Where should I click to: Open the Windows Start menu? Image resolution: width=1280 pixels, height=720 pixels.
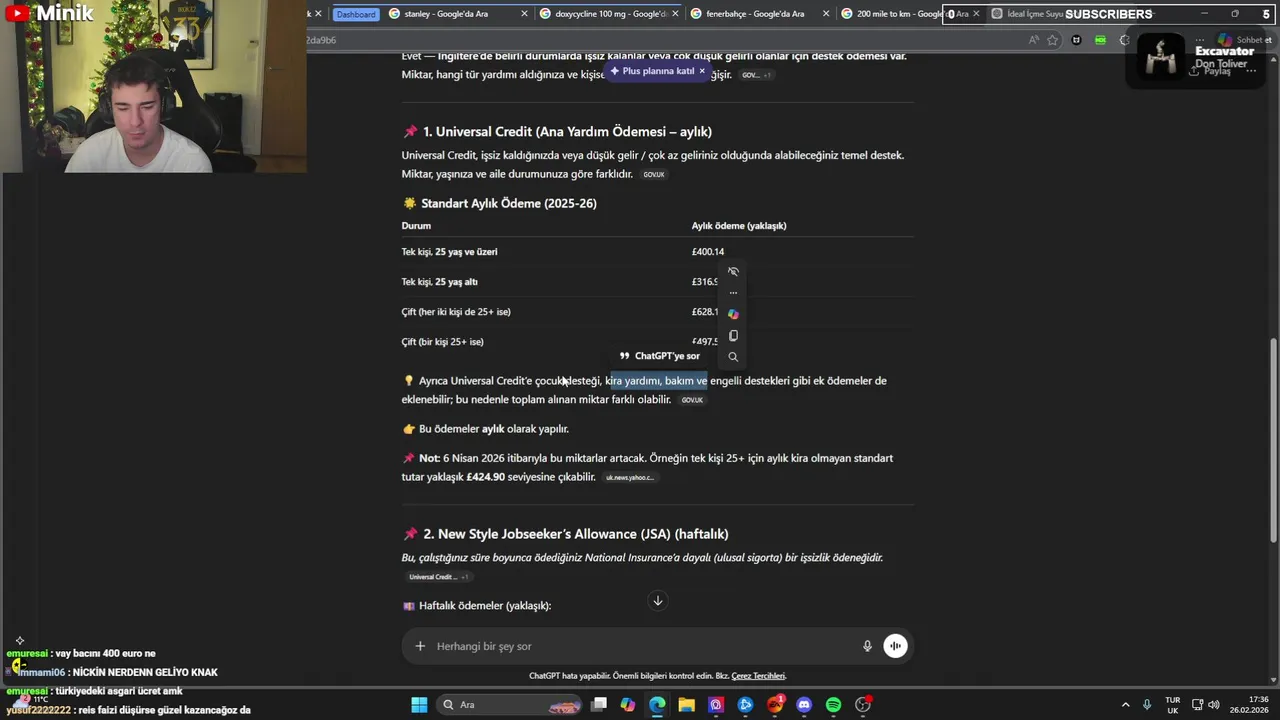(419, 705)
